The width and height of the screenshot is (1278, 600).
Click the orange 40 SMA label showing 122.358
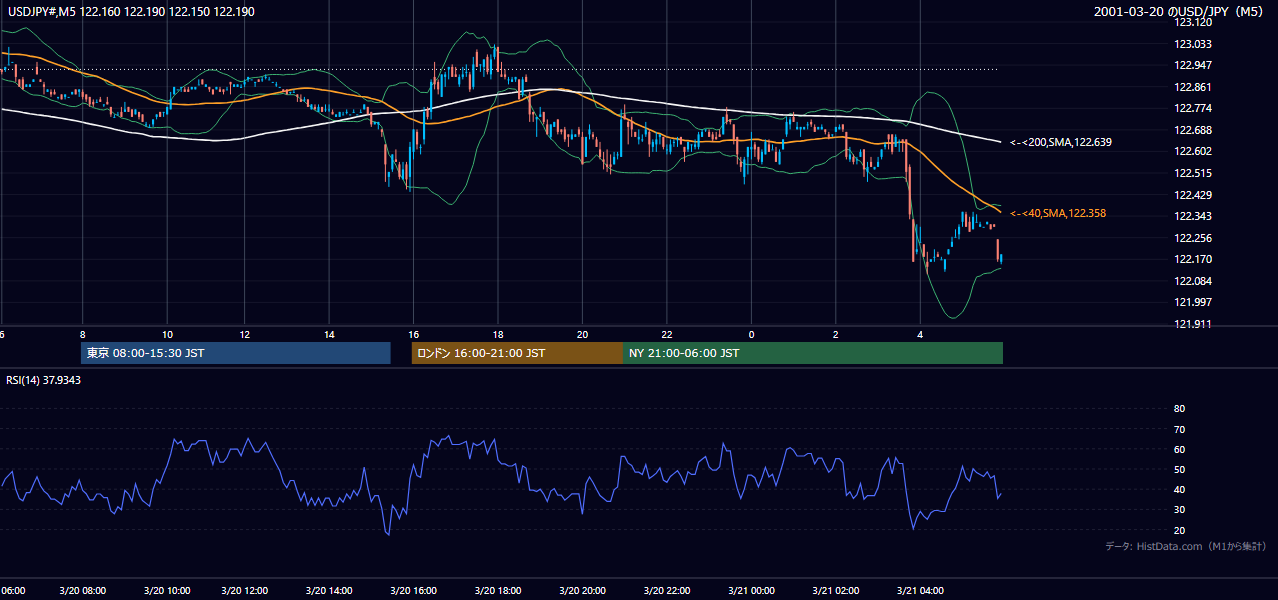(x=1058, y=213)
